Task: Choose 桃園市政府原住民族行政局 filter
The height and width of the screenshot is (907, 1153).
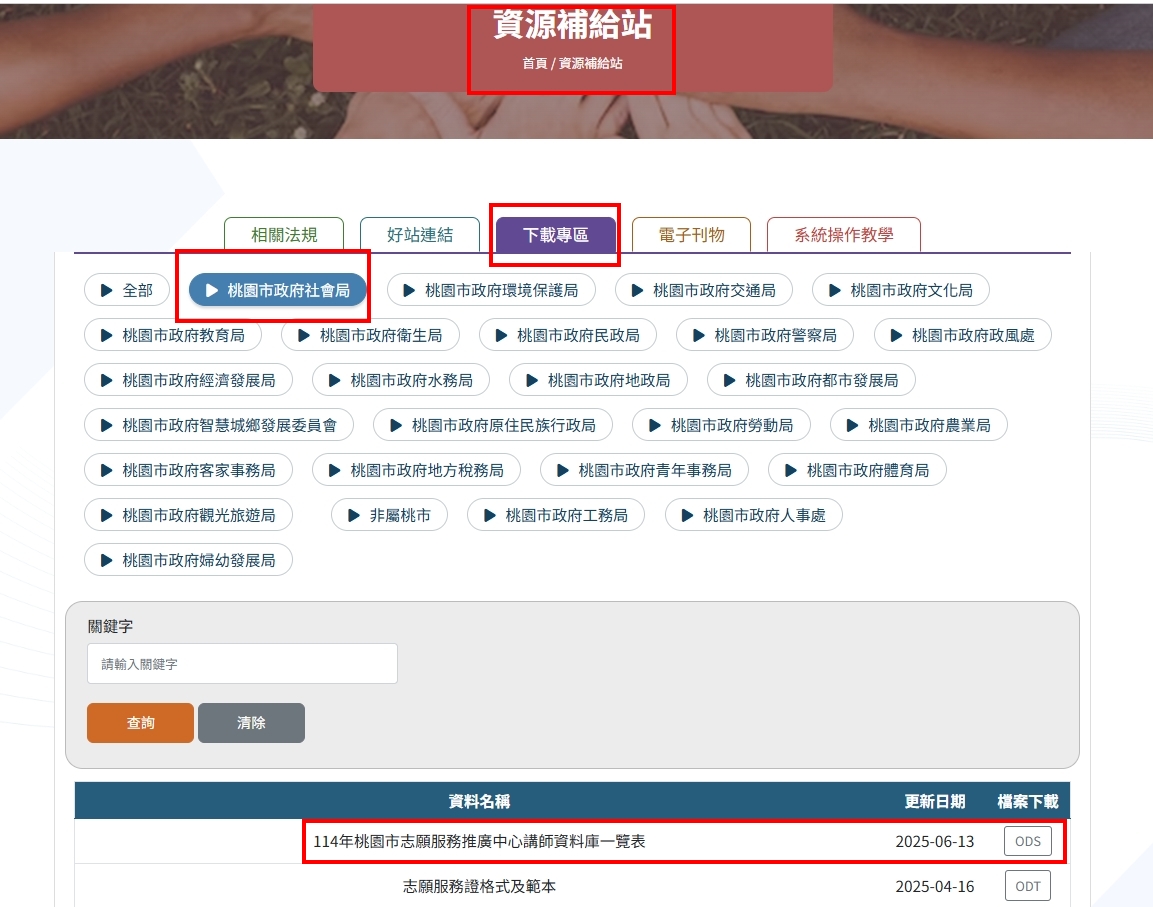Action: click(493, 425)
